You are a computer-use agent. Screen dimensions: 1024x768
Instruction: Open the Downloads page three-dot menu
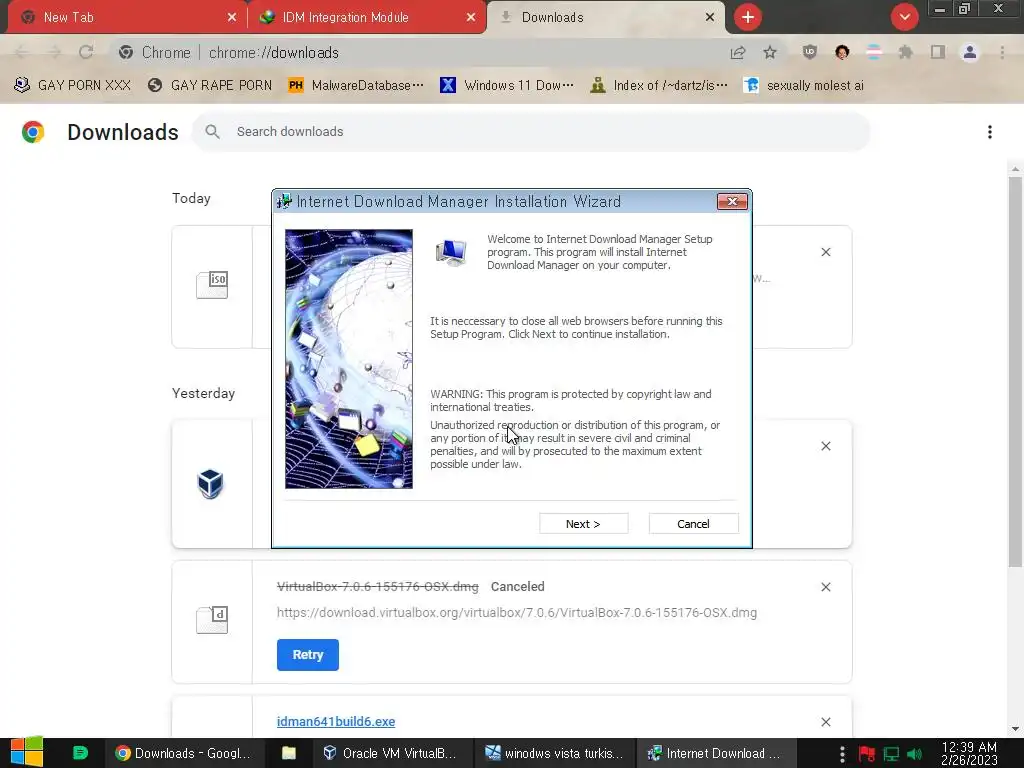pos(989,132)
